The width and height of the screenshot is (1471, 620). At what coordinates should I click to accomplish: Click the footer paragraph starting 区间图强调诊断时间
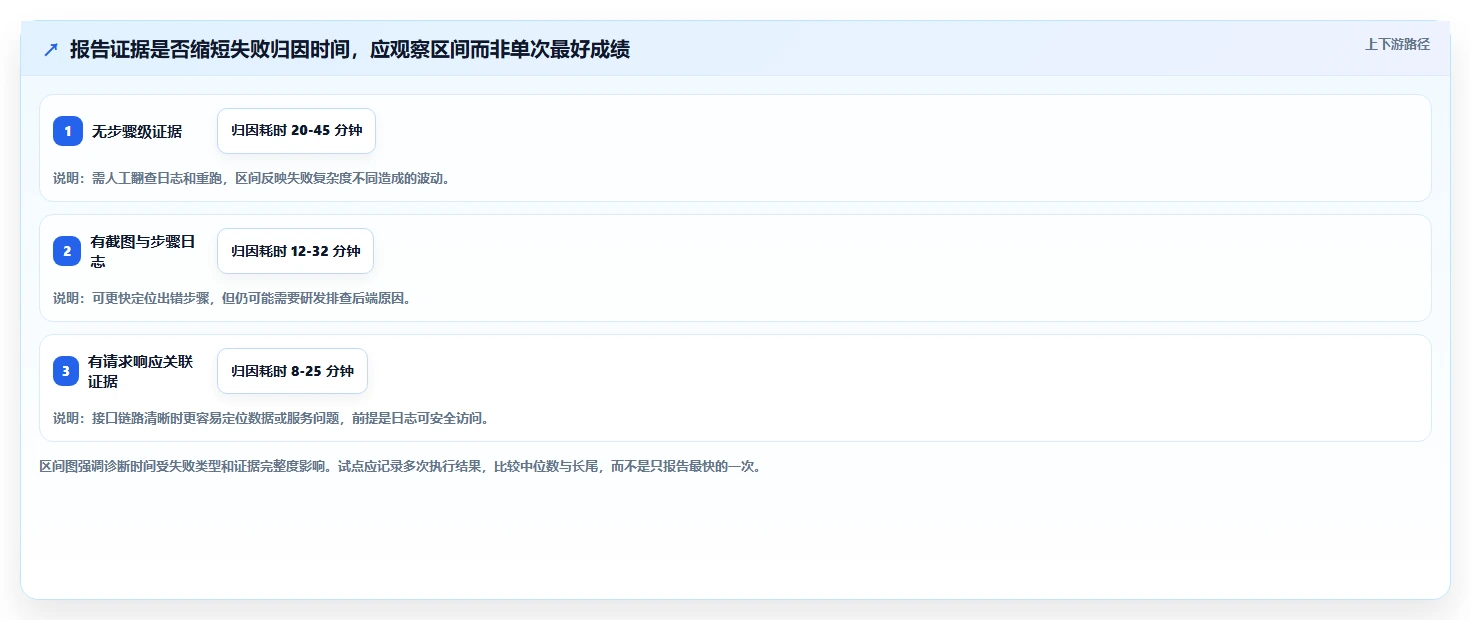click(400, 466)
